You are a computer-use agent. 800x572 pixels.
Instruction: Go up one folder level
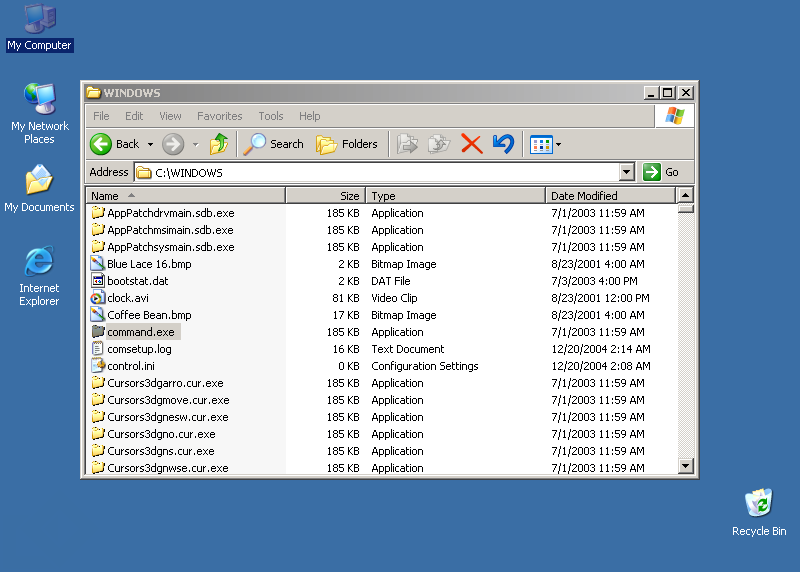pos(219,144)
